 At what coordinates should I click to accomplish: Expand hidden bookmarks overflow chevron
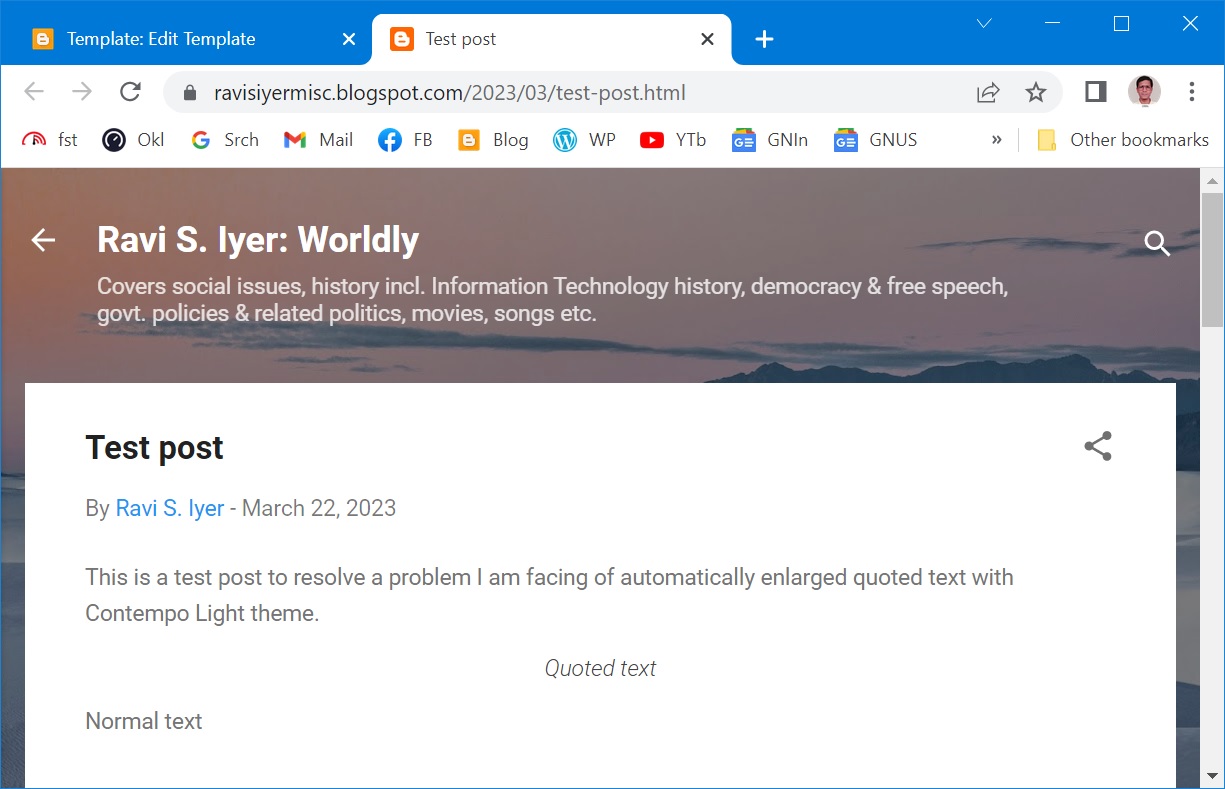(x=996, y=140)
